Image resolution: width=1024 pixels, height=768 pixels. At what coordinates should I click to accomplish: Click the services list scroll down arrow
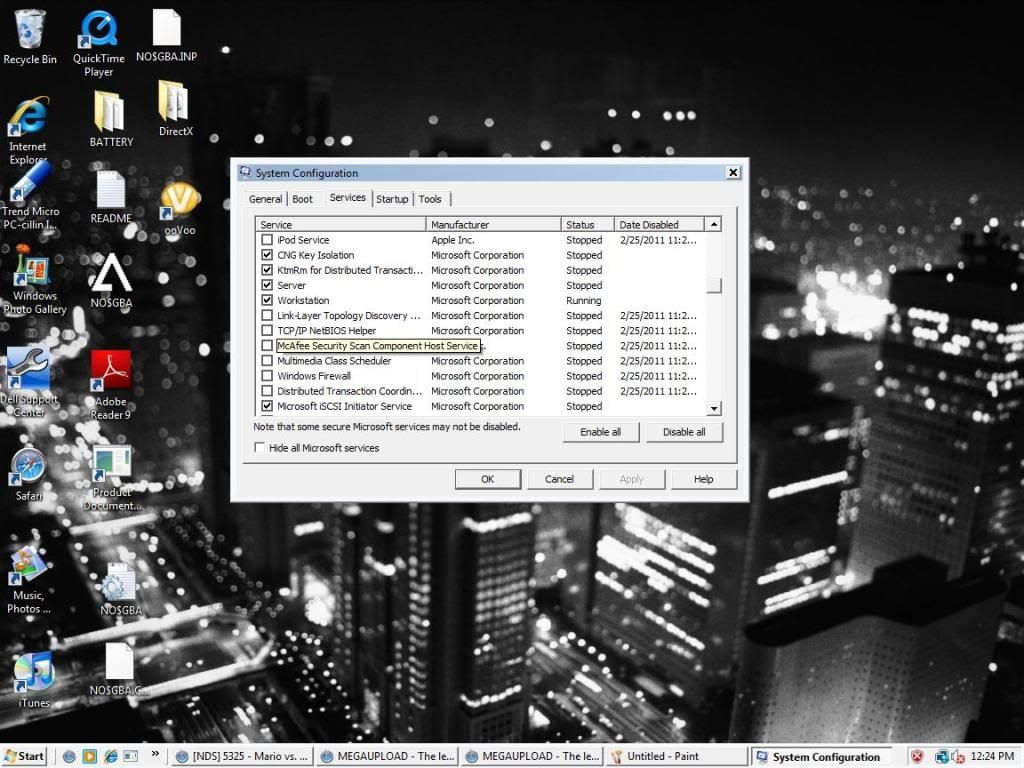click(714, 408)
